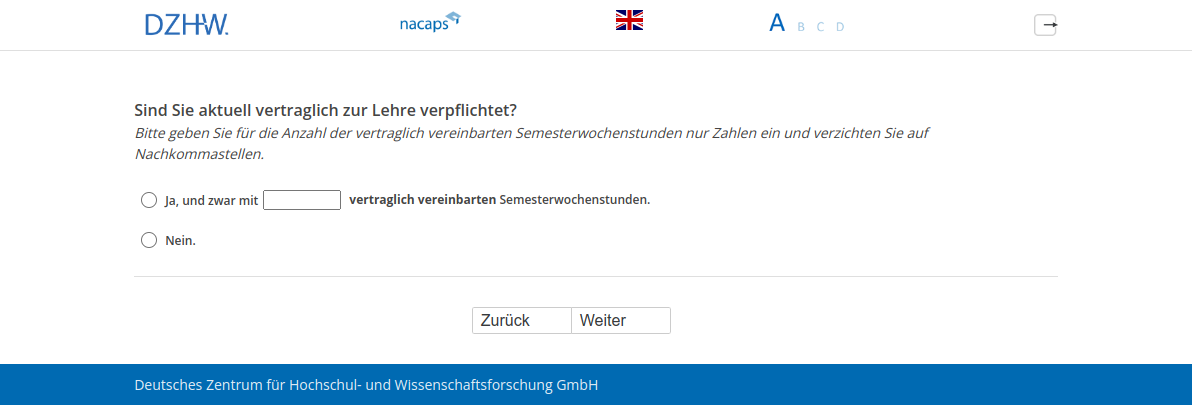Click the "Nein." answer label
Screen dimensions: 1192x414
point(180,240)
